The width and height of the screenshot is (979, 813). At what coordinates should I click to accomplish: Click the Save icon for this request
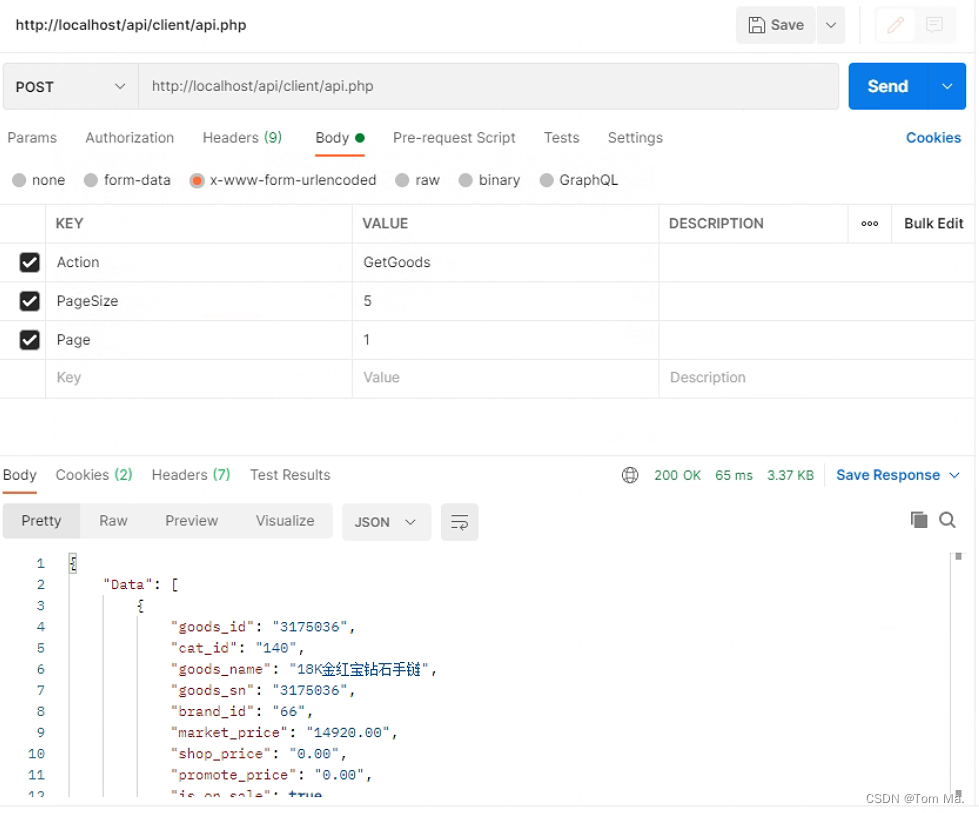(775, 24)
